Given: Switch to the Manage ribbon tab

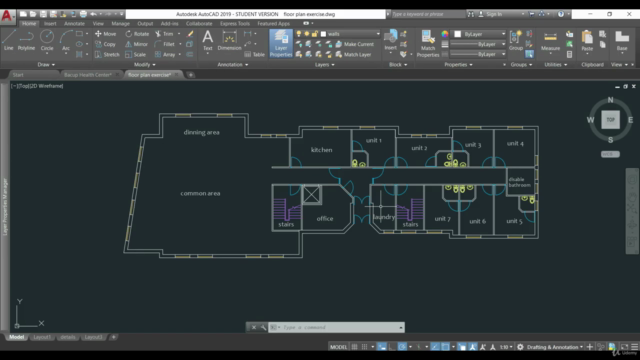Looking at the screenshot, I should [120, 24].
